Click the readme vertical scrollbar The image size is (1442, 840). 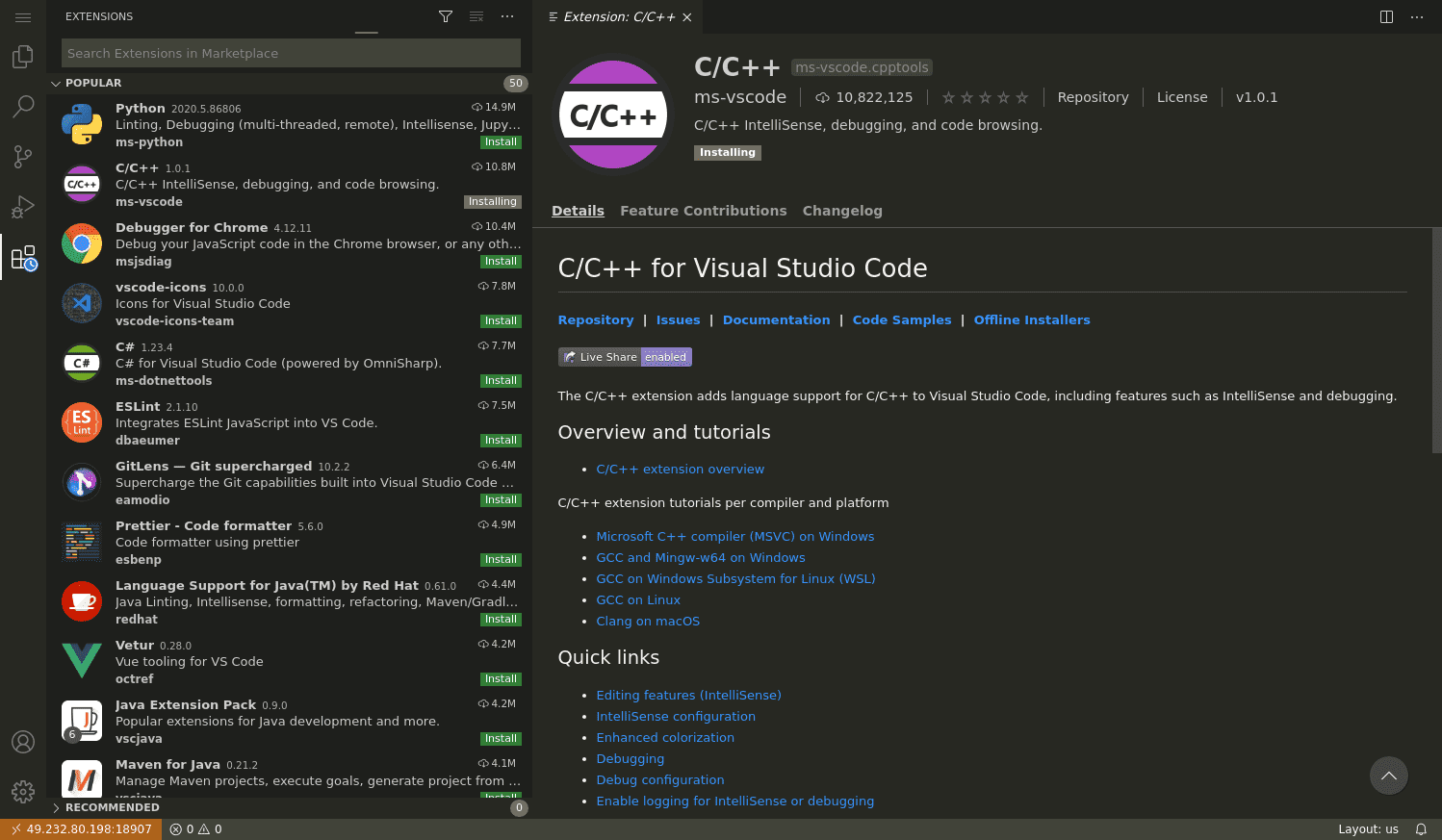(1436, 339)
